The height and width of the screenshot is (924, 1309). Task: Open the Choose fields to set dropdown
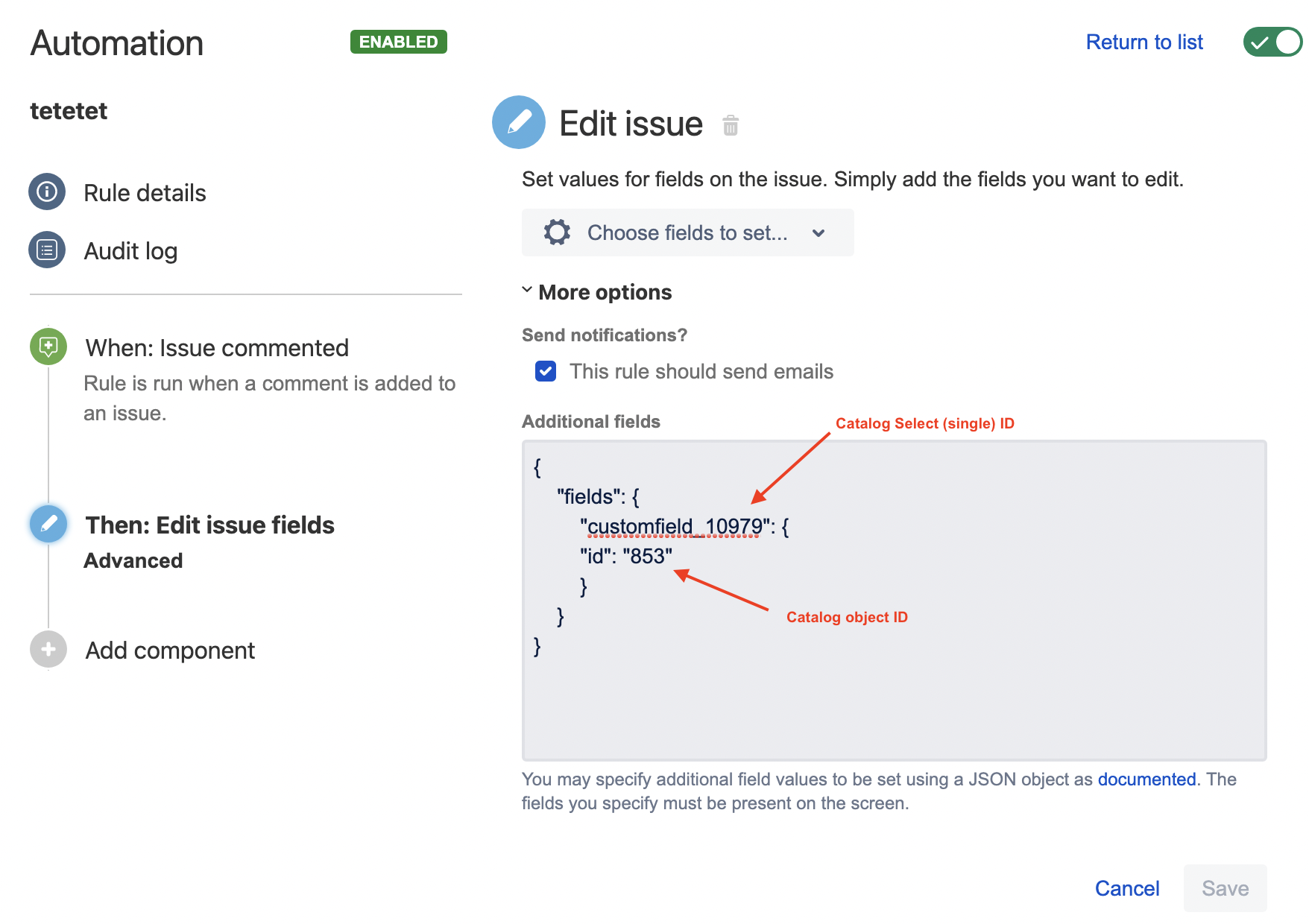[x=687, y=232]
